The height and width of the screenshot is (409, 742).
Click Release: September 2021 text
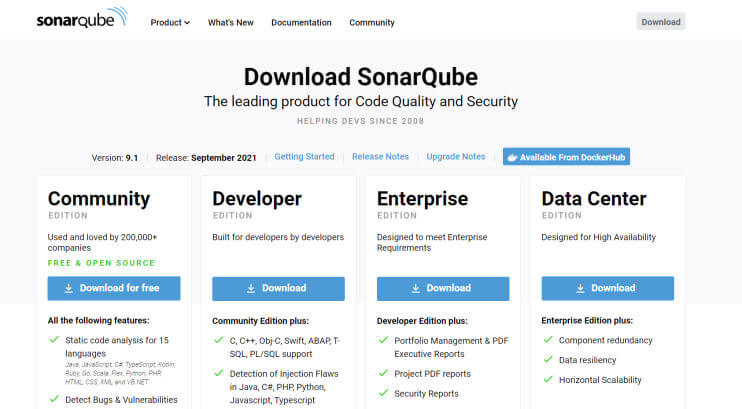click(x=206, y=158)
